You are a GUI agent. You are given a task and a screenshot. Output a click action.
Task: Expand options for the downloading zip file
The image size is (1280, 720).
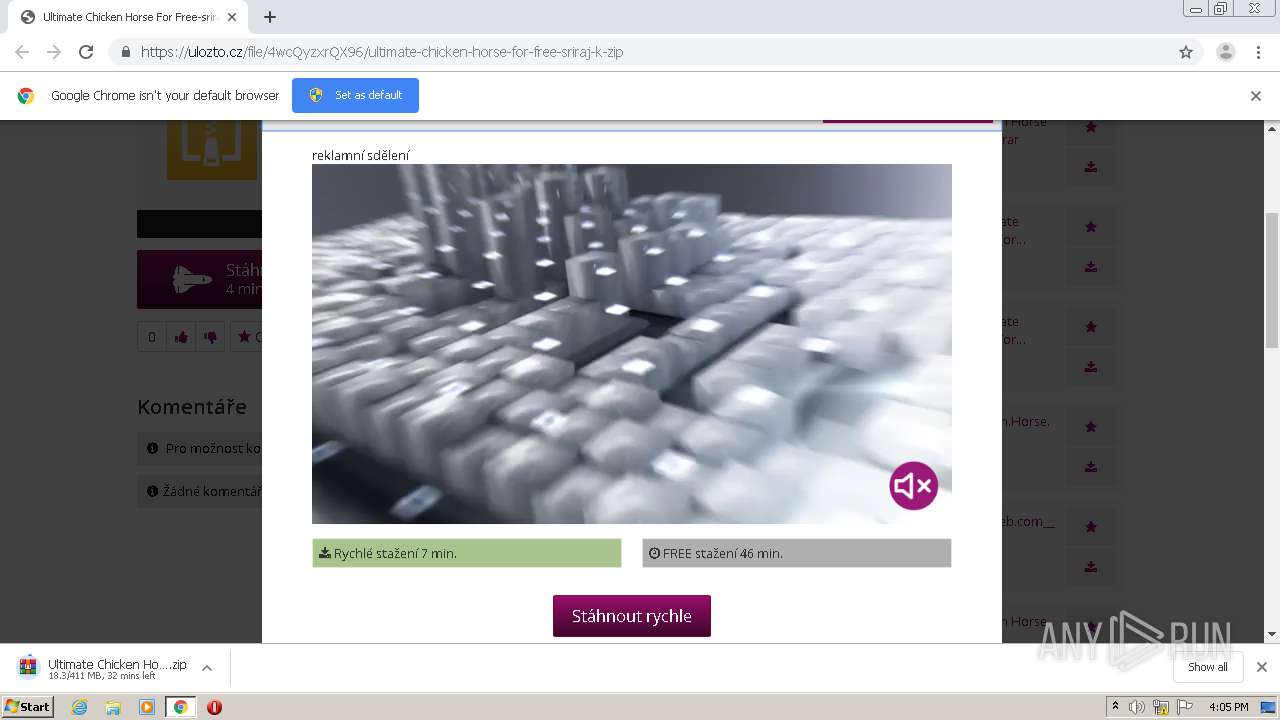click(x=207, y=668)
